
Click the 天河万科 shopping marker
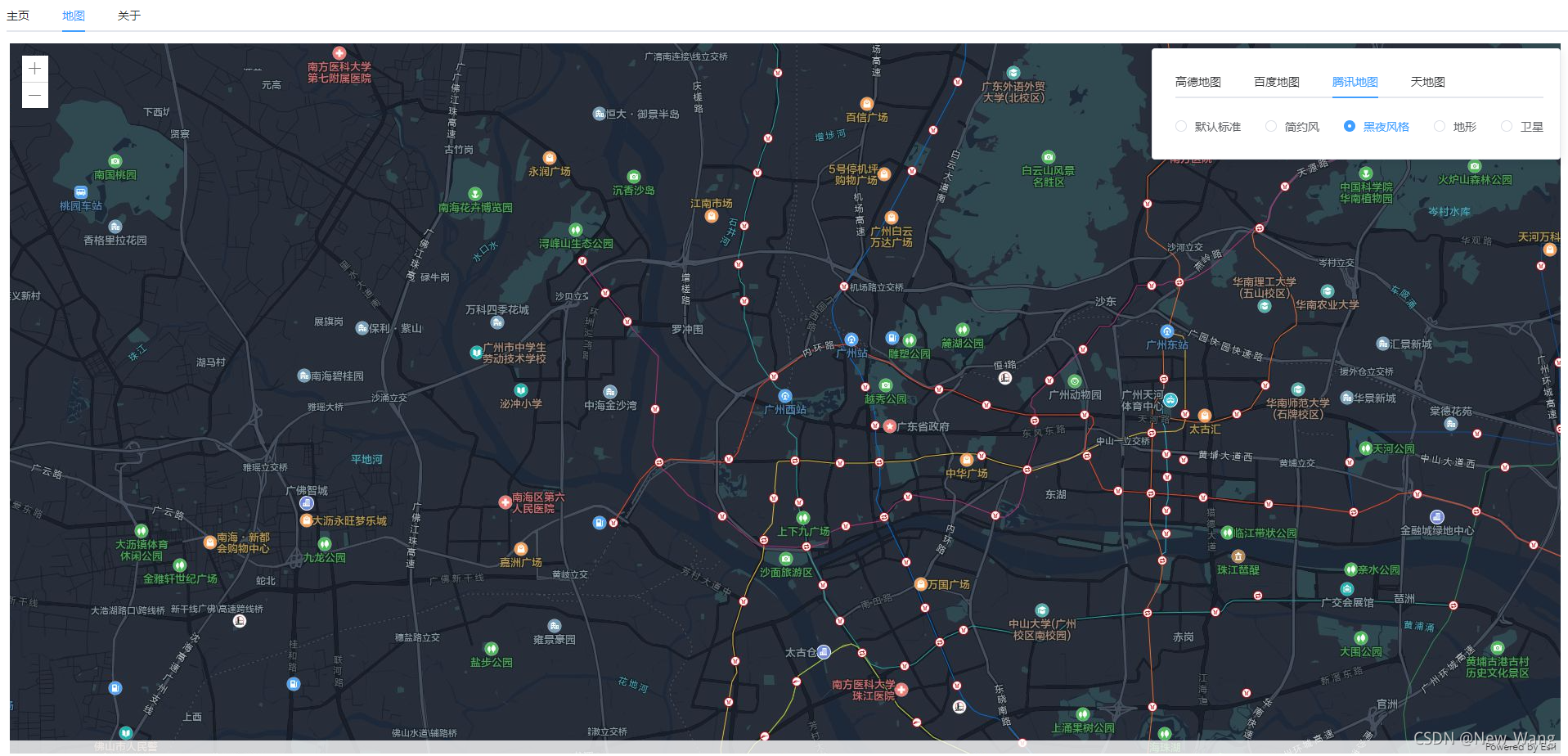[x=1550, y=250]
